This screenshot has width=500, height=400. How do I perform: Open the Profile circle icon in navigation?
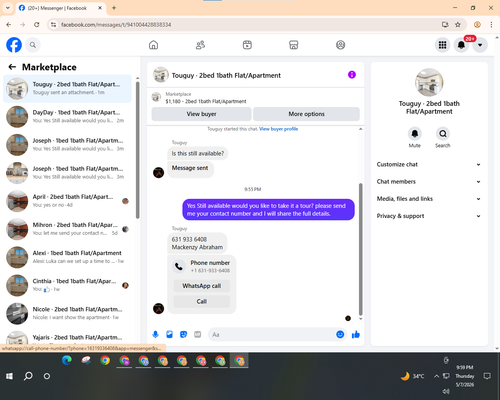[340, 45]
